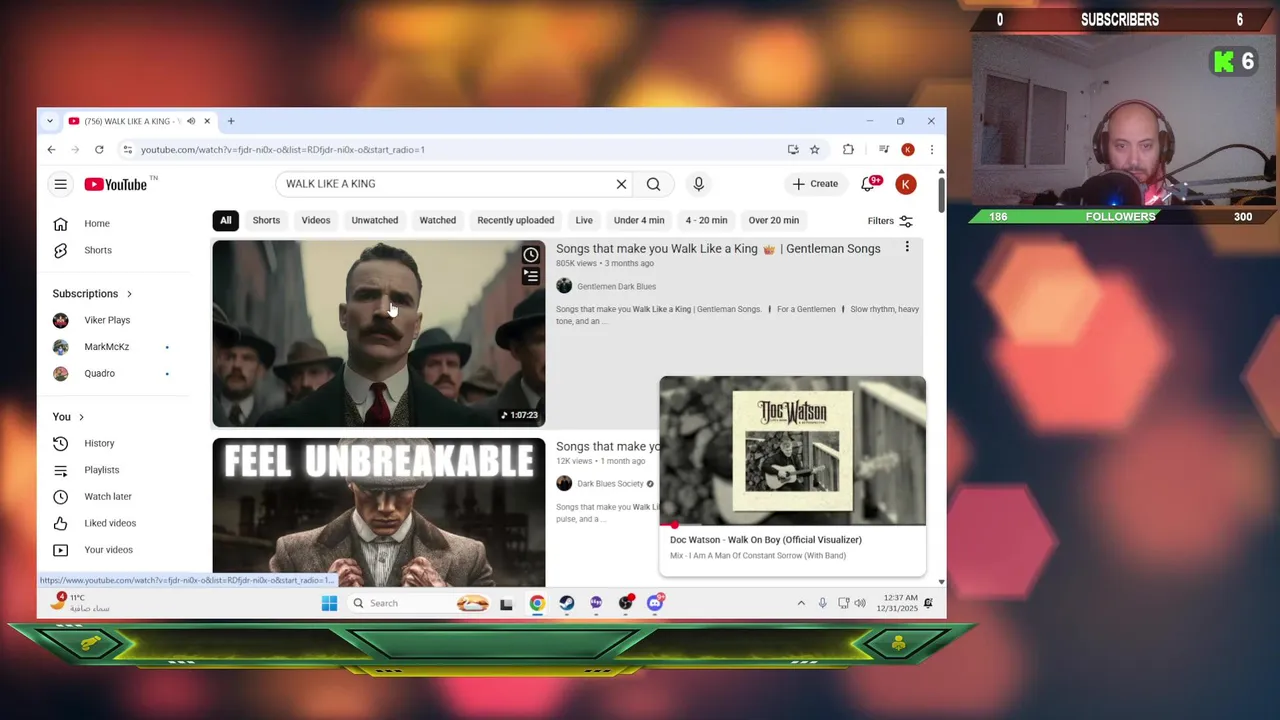The image size is (1280, 720).
Task: Open the Walk Like a King video thumbnail
Action: pos(379,334)
